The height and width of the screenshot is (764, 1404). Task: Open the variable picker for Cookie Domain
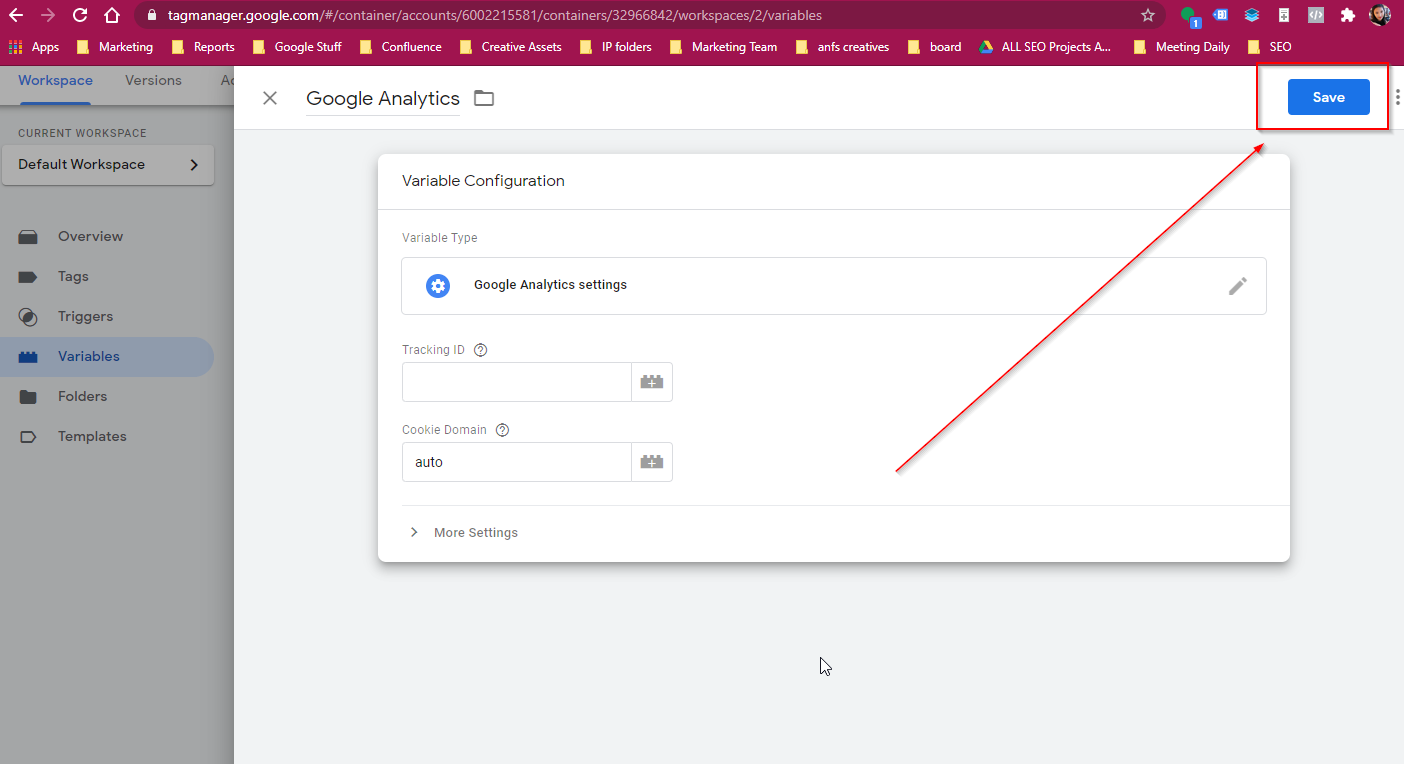[x=651, y=461]
